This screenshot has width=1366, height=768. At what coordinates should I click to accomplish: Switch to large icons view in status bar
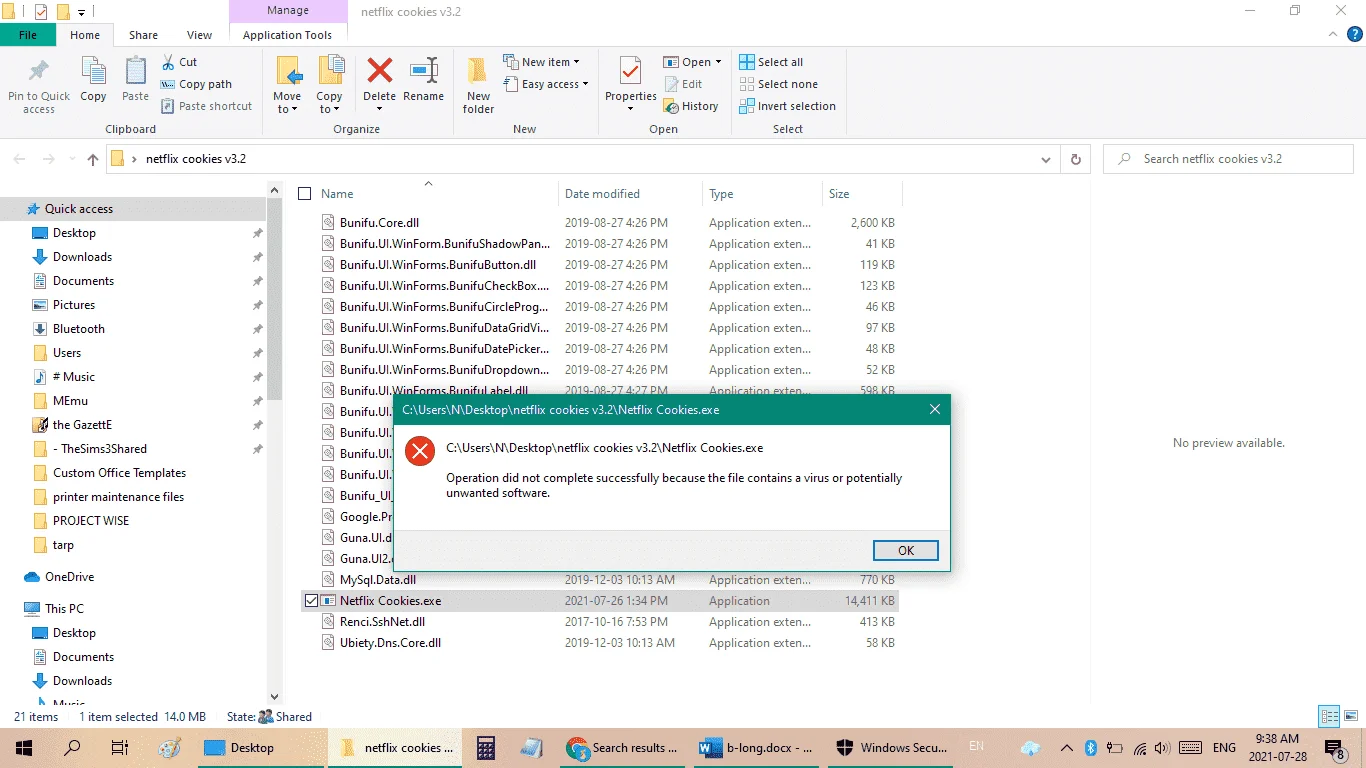(1352, 716)
